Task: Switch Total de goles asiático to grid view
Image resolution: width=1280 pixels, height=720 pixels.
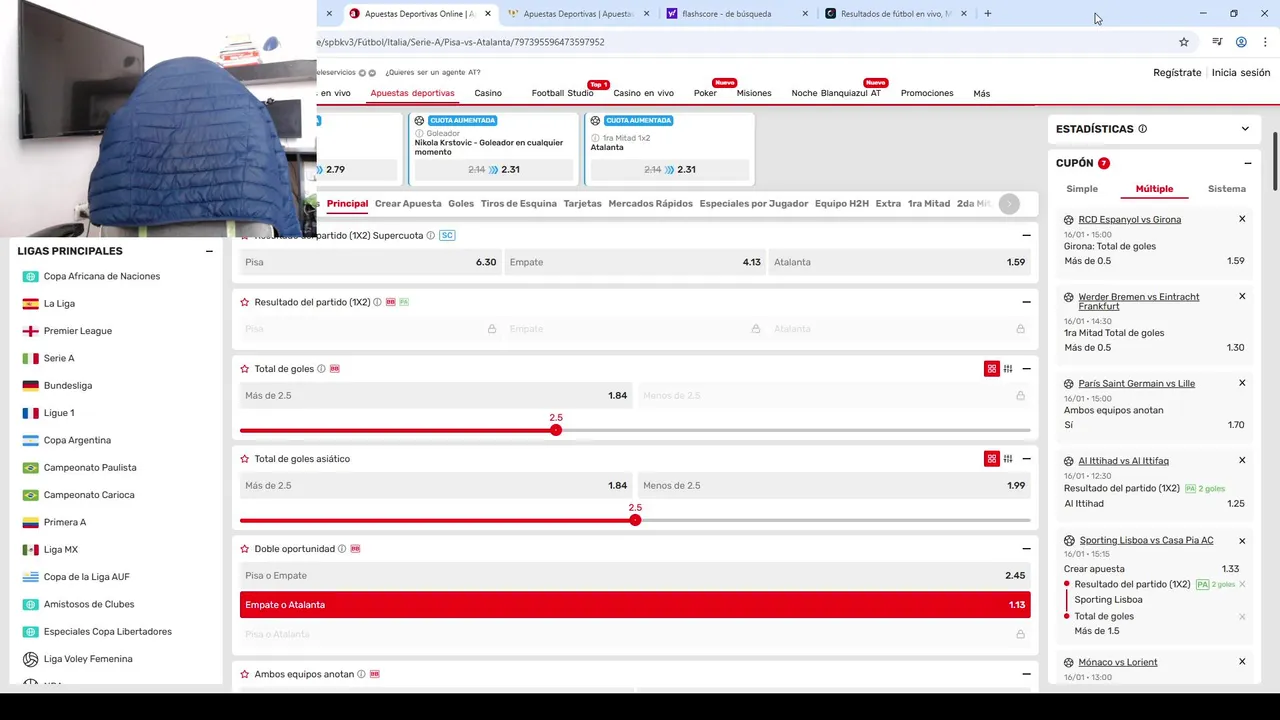Action: click(992, 459)
